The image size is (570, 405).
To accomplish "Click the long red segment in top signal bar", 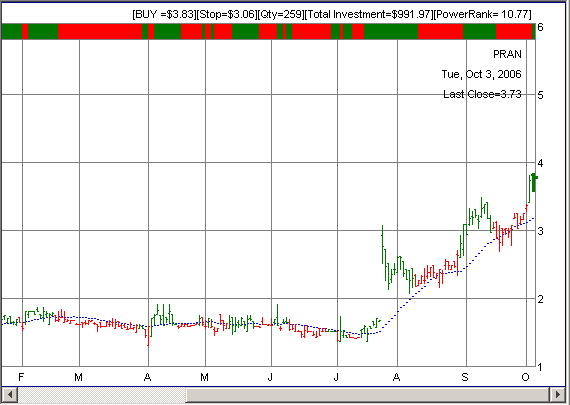I will [100, 31].
